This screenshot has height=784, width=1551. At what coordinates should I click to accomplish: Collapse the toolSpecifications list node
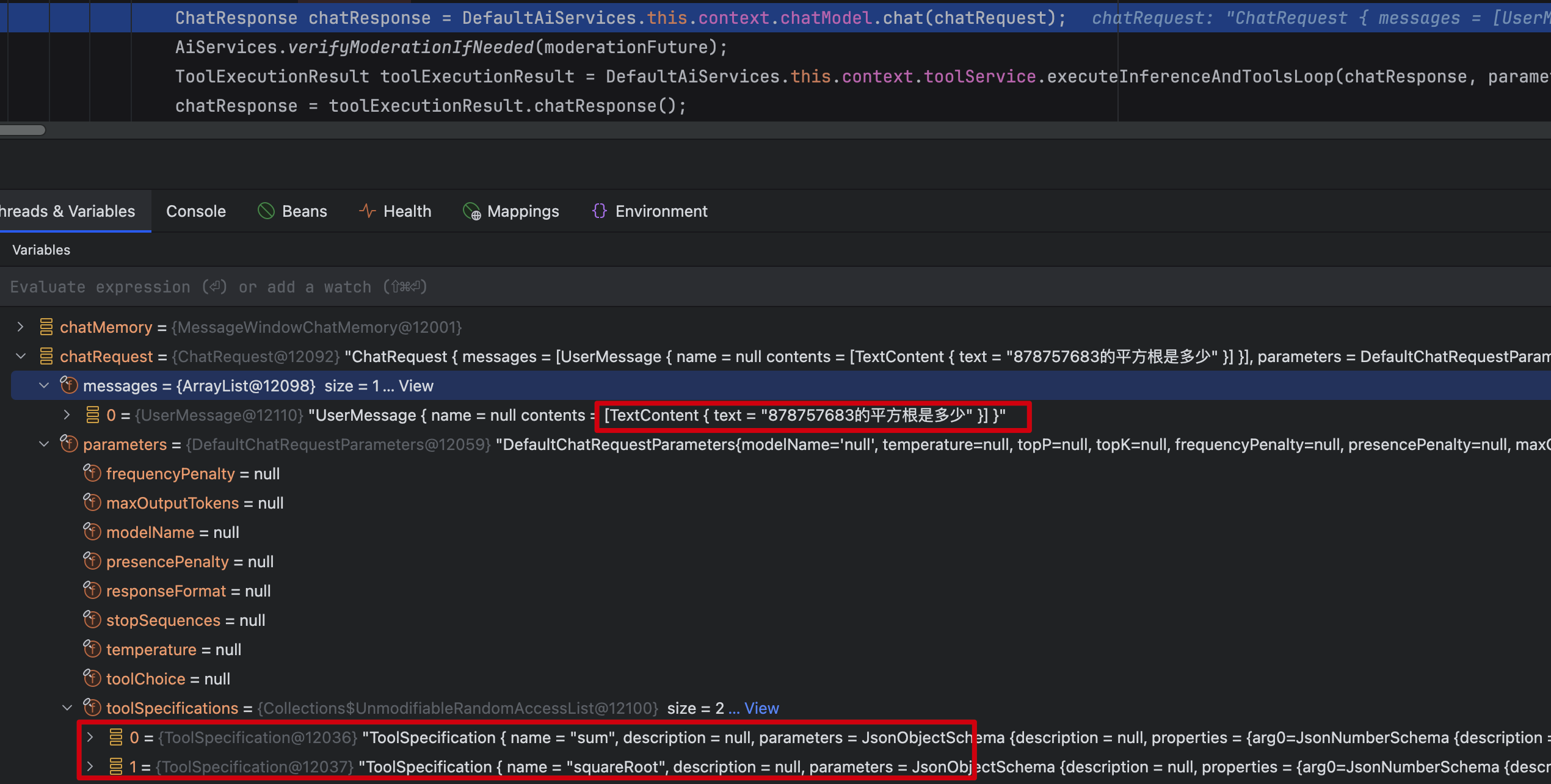[67, 708]
